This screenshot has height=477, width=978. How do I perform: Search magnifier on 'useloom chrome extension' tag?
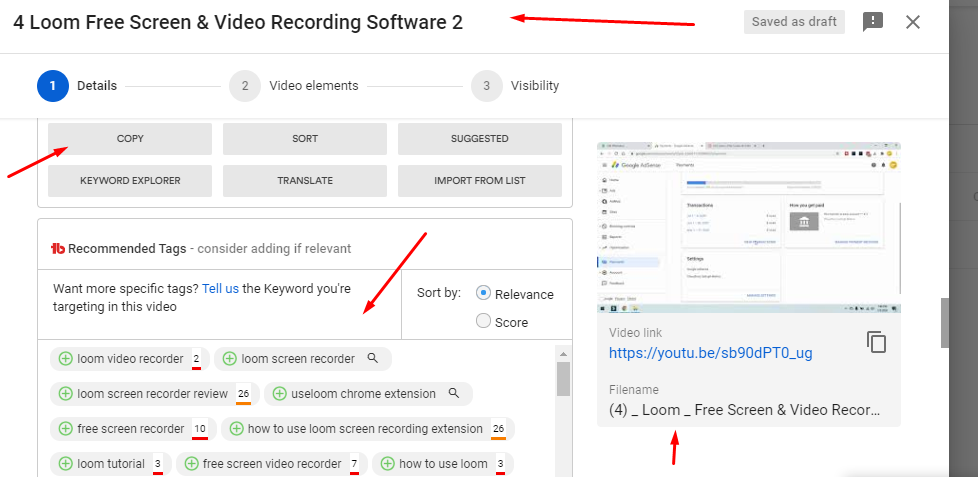[x=454, y=393]
